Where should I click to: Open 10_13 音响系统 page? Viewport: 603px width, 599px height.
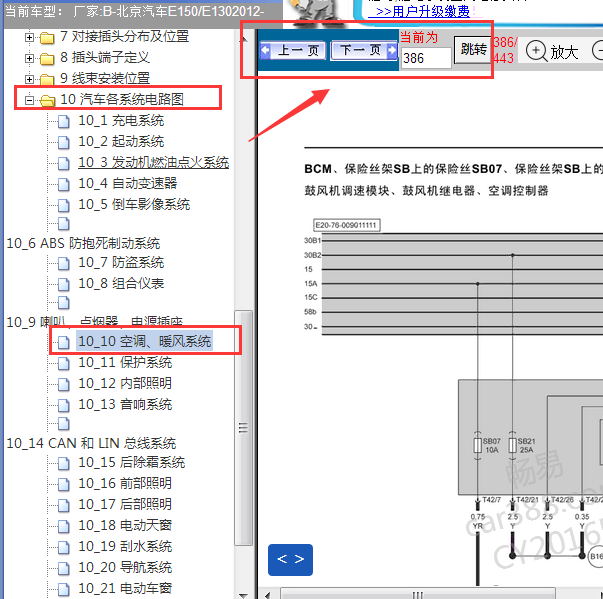[x=125, y=404]
